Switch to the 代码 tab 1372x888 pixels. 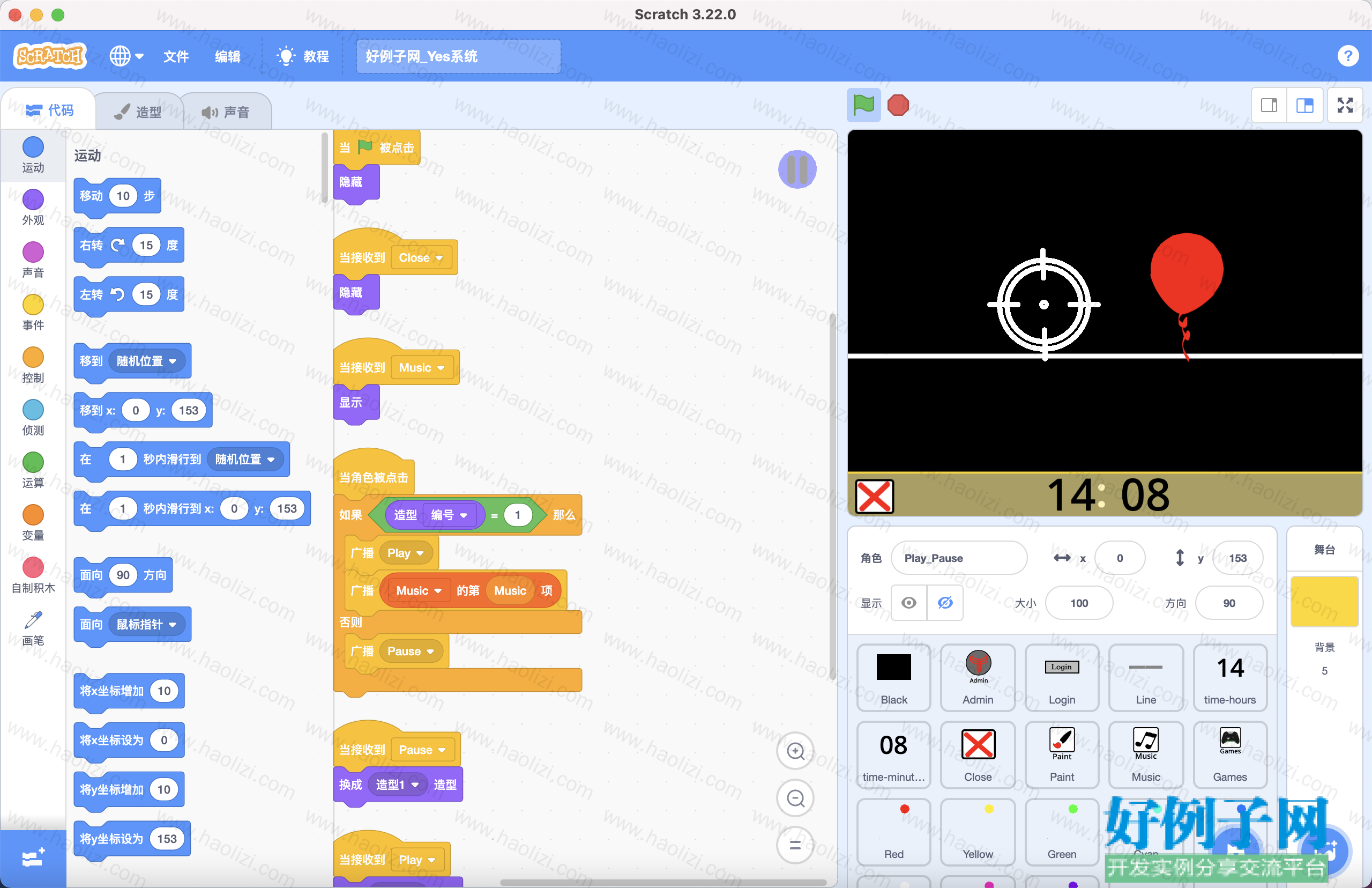49,110
